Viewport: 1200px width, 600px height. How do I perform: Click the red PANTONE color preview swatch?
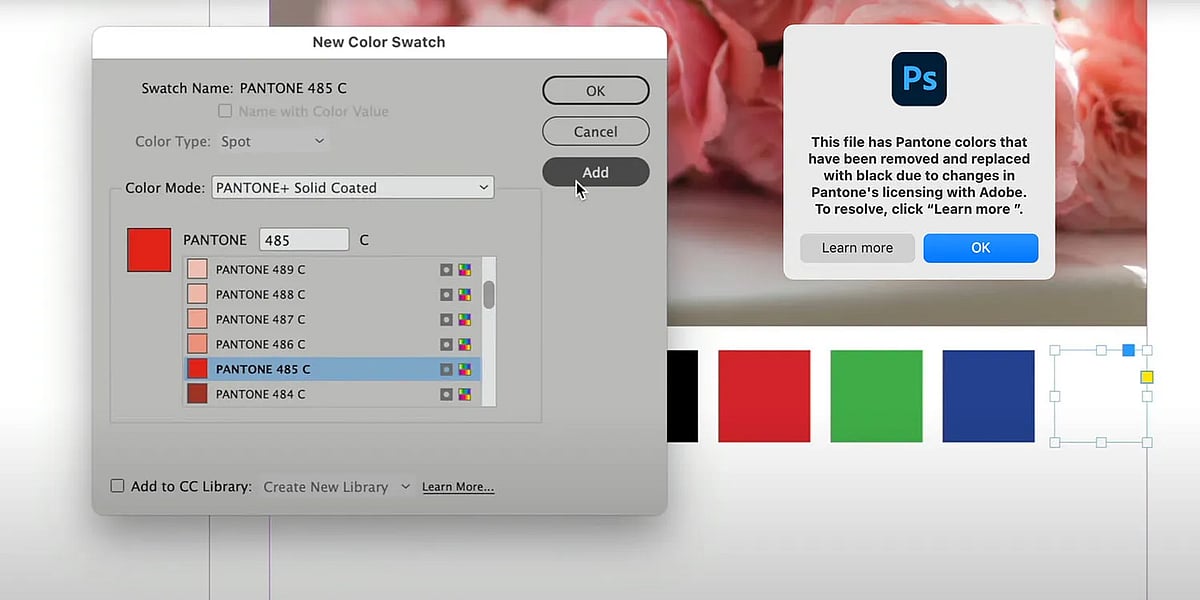[x=148, y=249]
